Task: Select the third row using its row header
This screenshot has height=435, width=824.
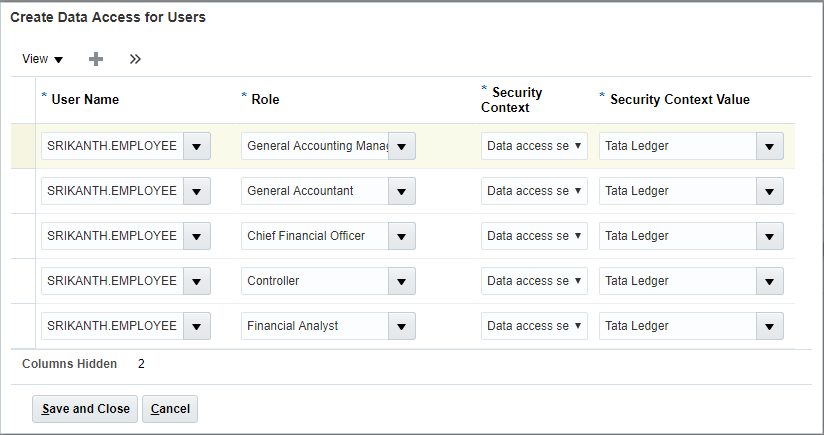Action: 22,236
